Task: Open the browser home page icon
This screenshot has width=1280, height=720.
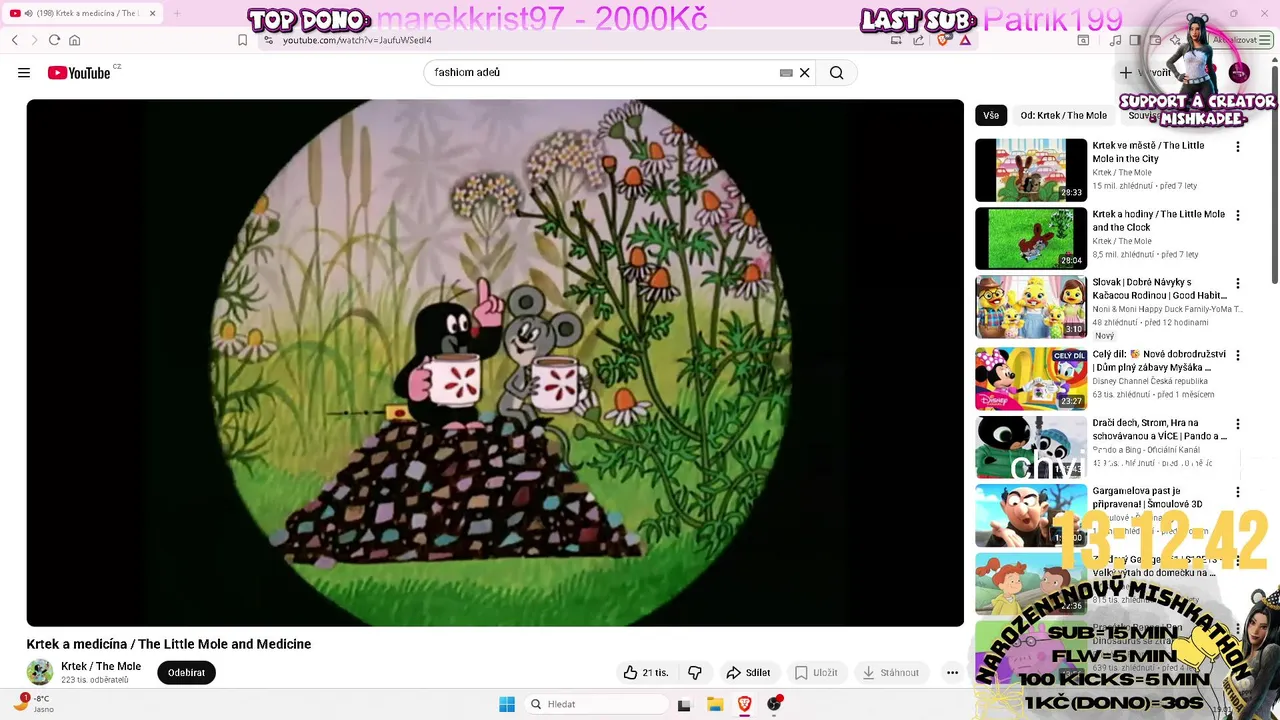Action: coord(74,40)
